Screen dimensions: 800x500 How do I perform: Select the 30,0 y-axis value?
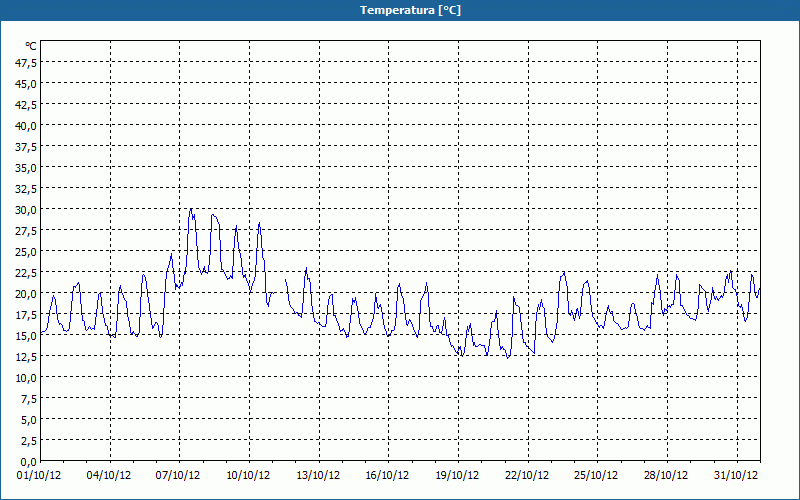[x=27, y=210]
